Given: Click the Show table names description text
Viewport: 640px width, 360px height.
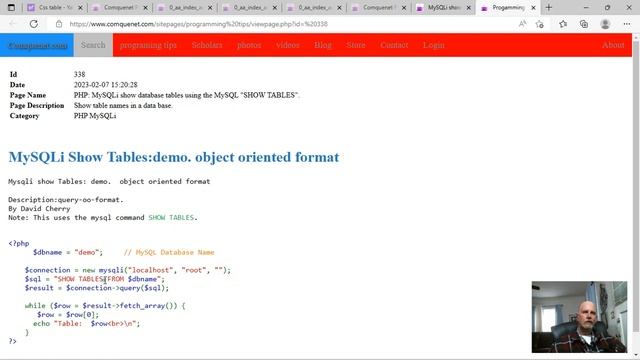Looking at the screenshot, I should coord(123,105).
